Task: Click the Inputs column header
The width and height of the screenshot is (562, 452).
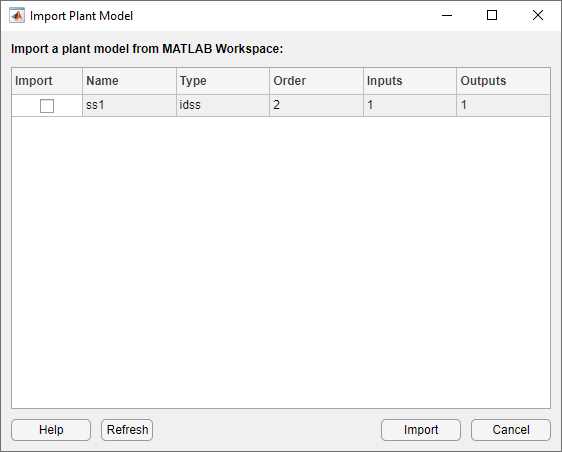Action: 410,81
